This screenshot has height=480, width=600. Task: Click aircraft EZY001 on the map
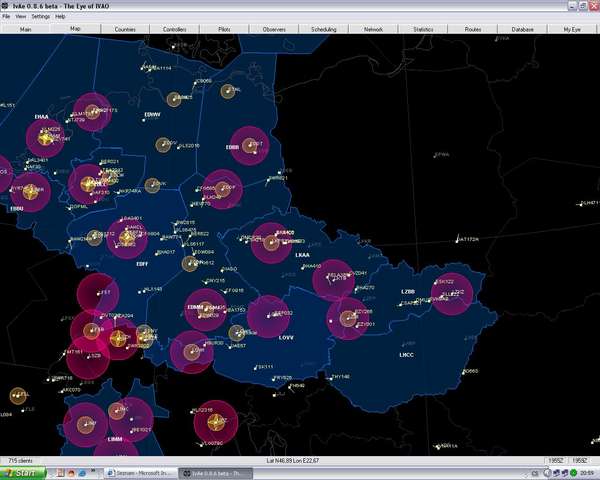click(365, 324)
